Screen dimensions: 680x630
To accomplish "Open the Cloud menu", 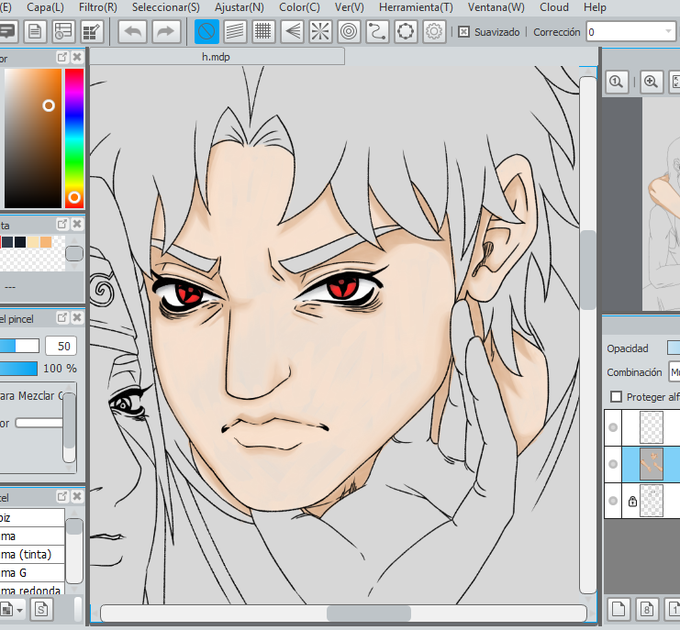I will click(554, 7).
